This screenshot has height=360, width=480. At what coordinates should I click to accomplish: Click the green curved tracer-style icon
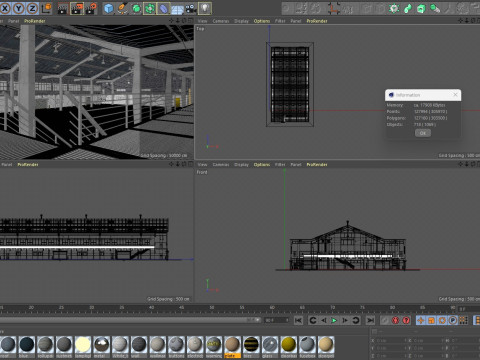(408, 8)
